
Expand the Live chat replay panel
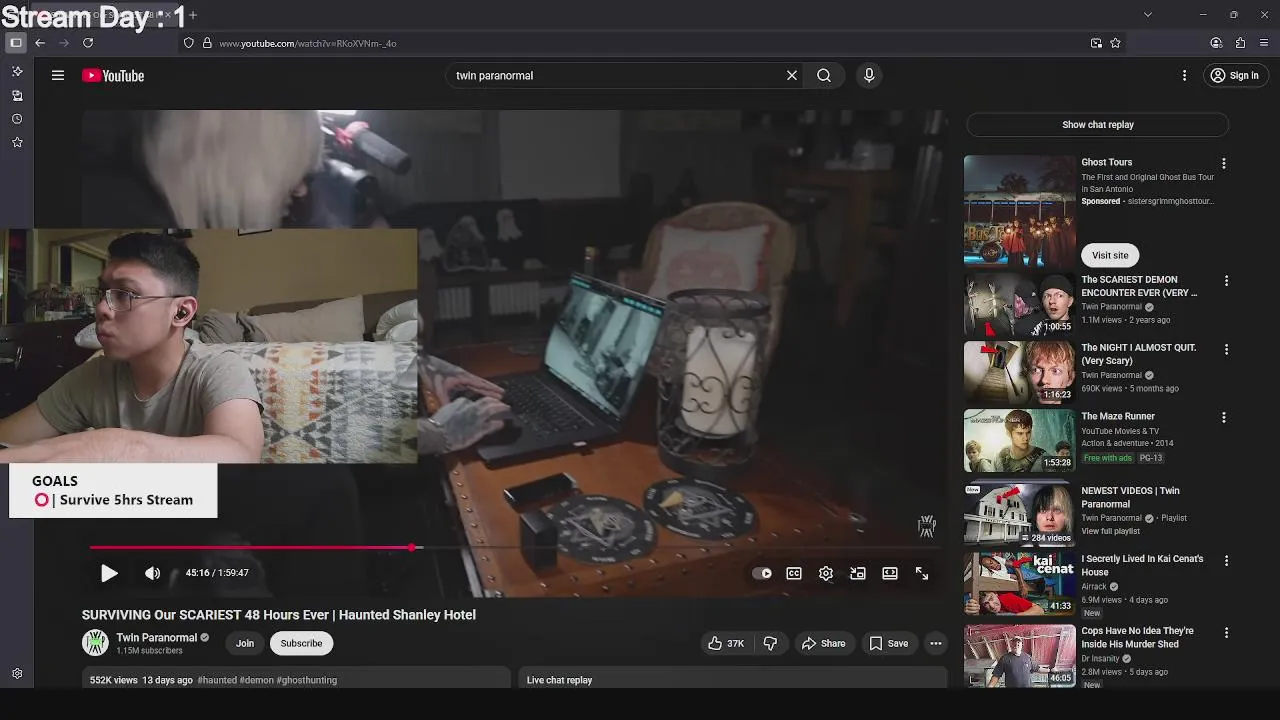point(732,680)
